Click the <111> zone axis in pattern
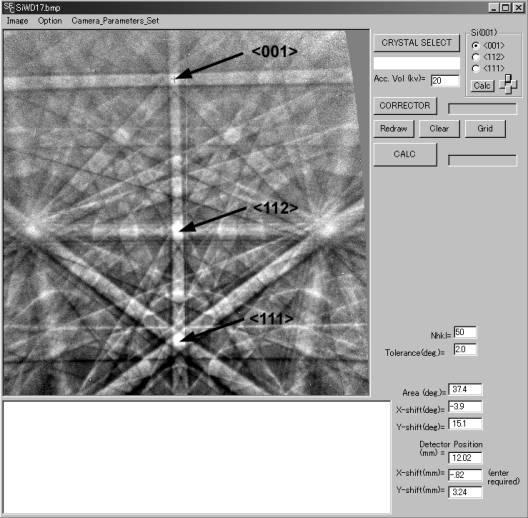Viewport: 528px width, 518px height. click(x=177, y=339)
